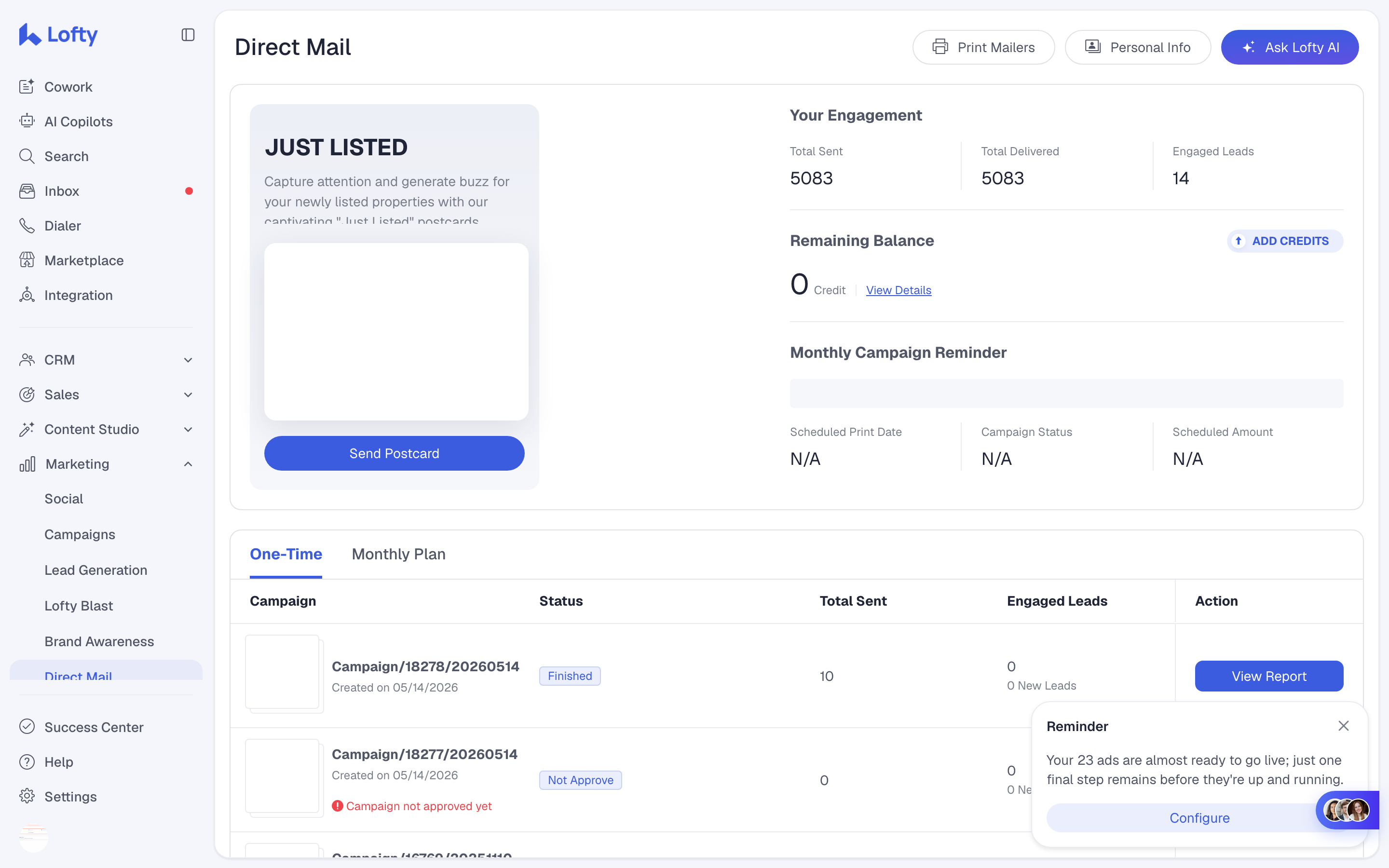Screen dimensions: 1389x868
Task: Click arrow icon in Add Credits
Action: [x=1239, y=241]
